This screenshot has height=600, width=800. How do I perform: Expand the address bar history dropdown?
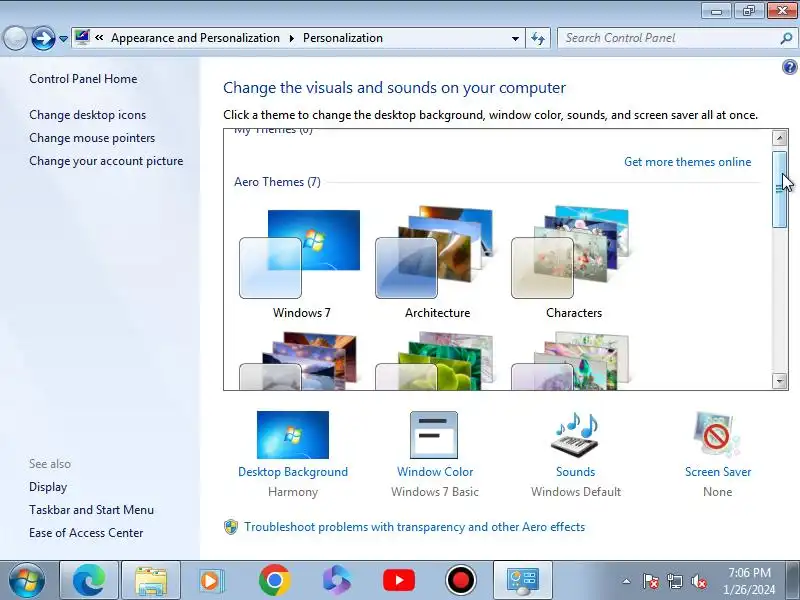point(515,38)
